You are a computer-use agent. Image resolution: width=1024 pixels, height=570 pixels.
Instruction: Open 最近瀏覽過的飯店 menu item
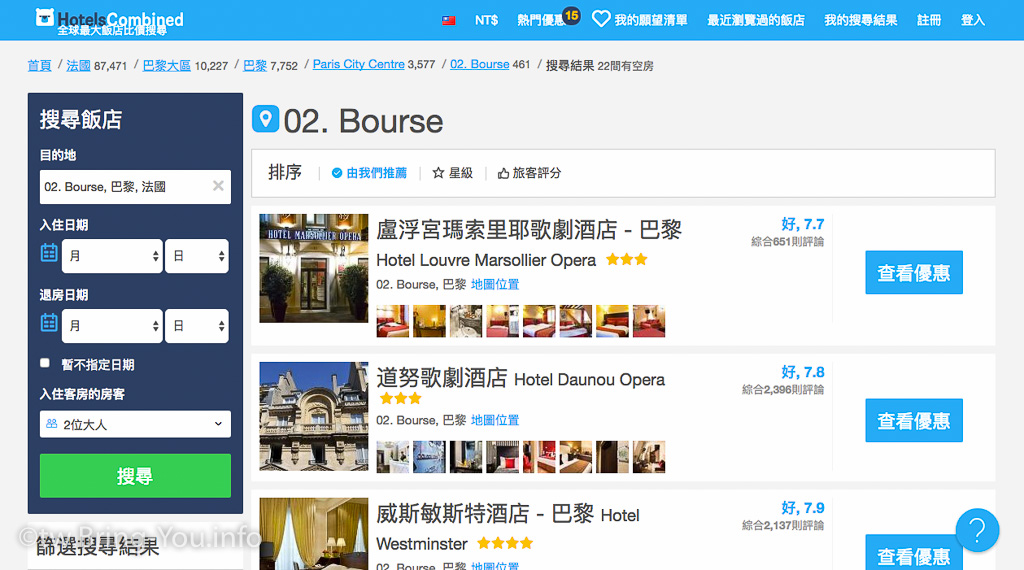[756, 20]
